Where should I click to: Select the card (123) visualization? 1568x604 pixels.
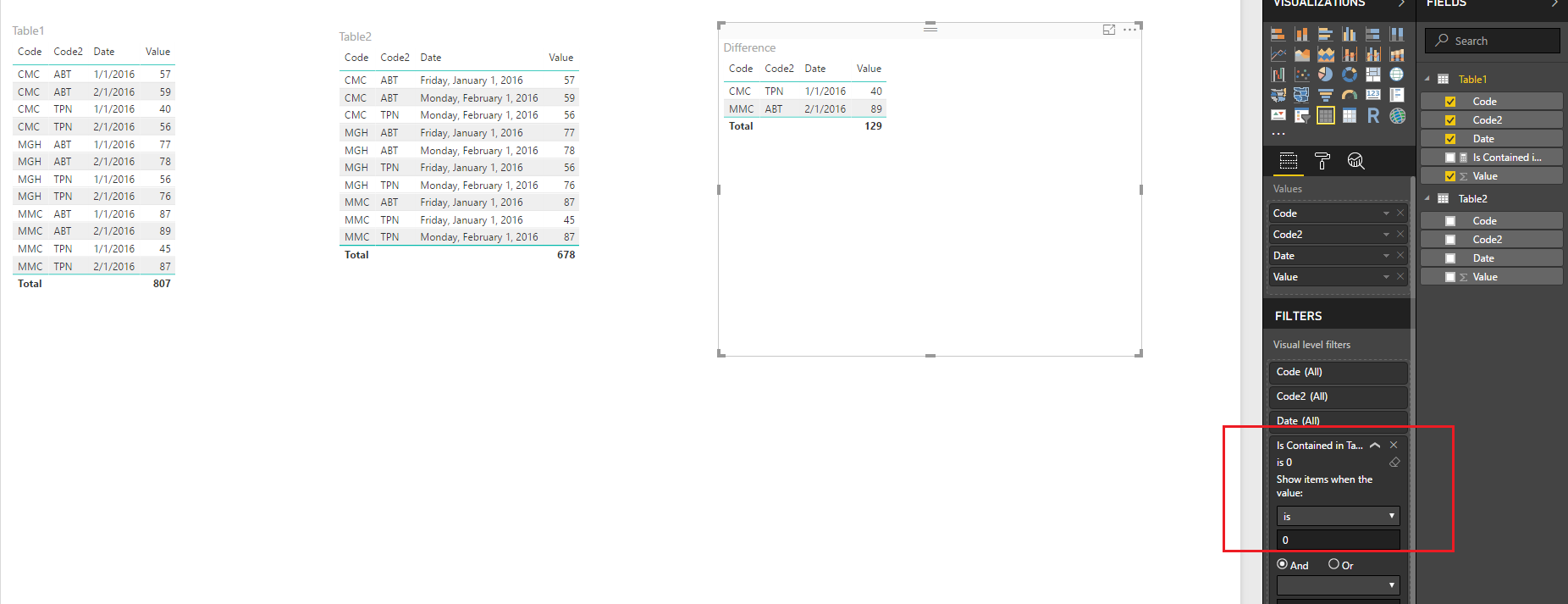1373,95
